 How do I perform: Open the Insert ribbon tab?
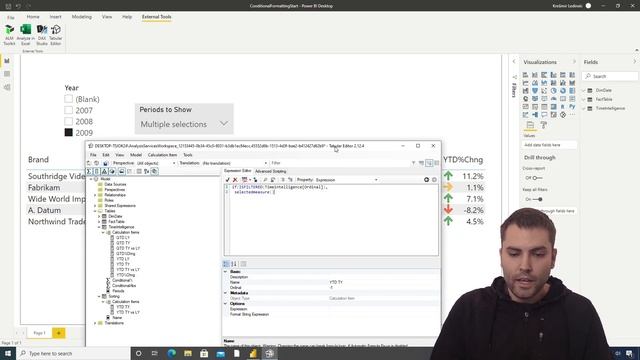(x=56, y=17)
